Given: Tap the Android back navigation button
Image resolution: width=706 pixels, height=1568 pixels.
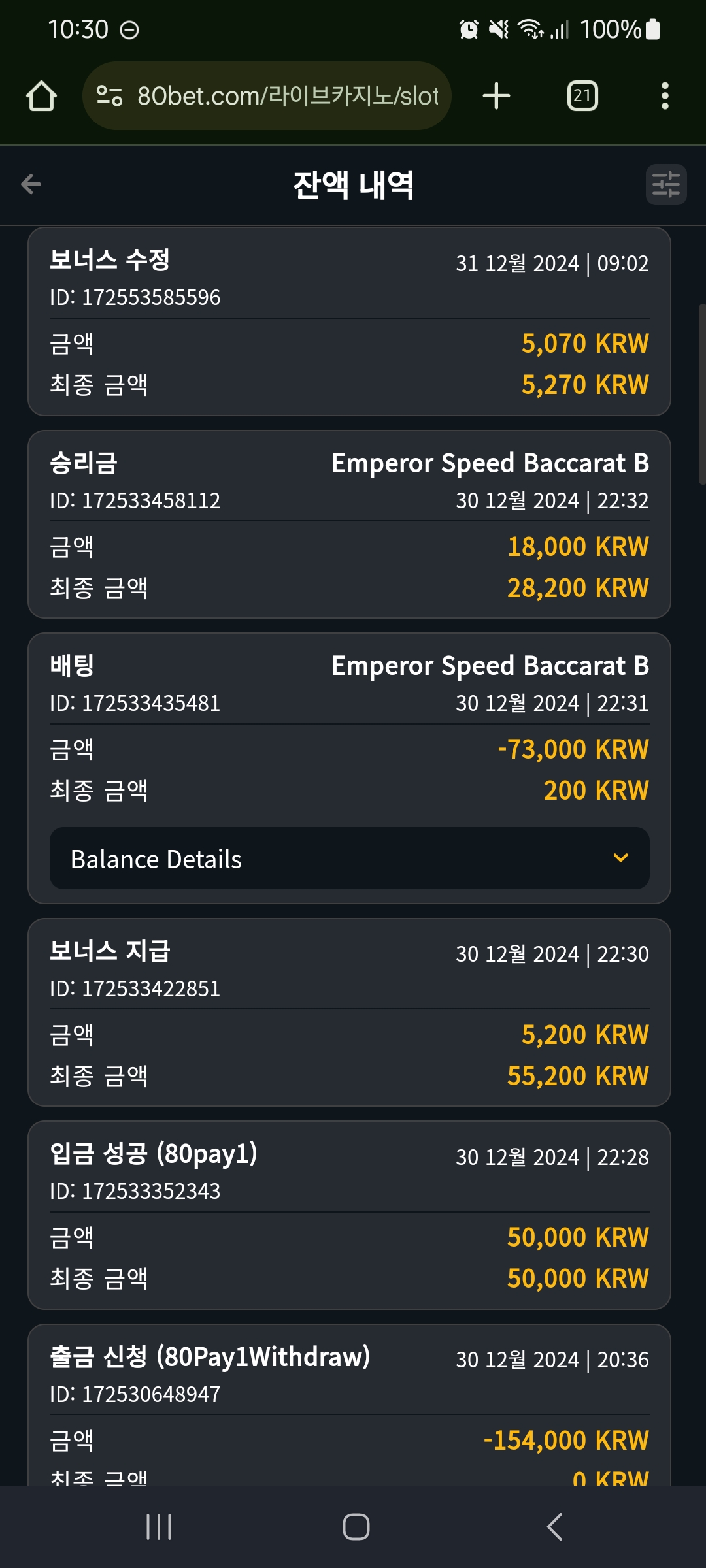Looking at the screenshot, I should point(554,1527).
